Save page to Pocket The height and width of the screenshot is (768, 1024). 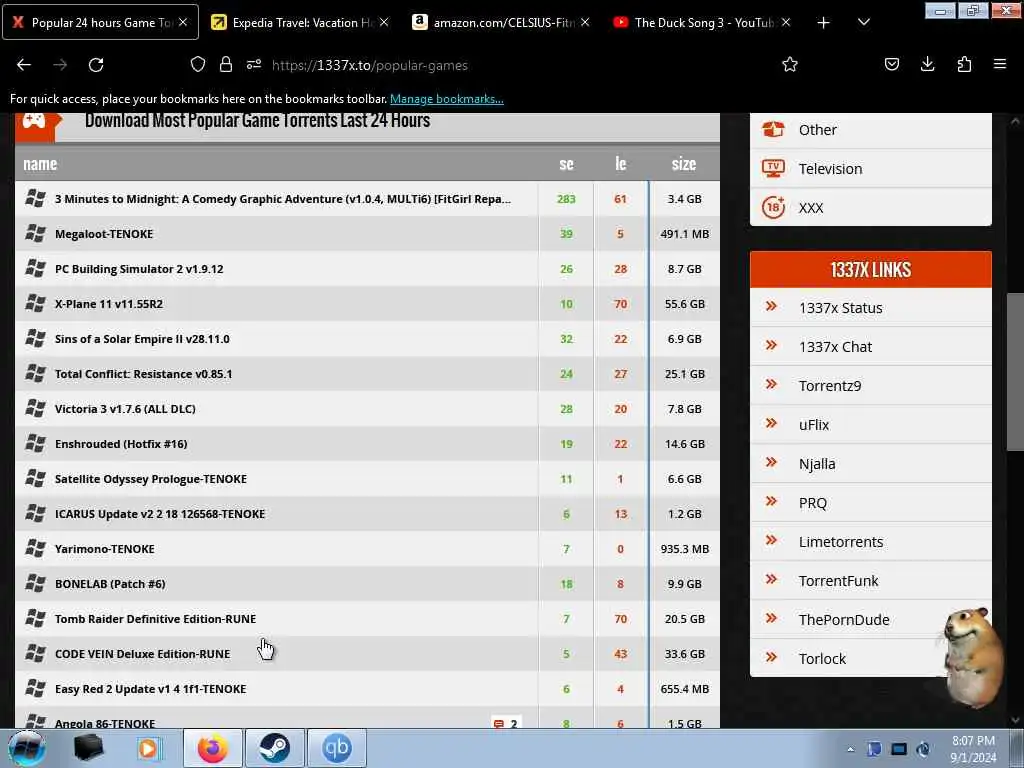click(891, 65)
